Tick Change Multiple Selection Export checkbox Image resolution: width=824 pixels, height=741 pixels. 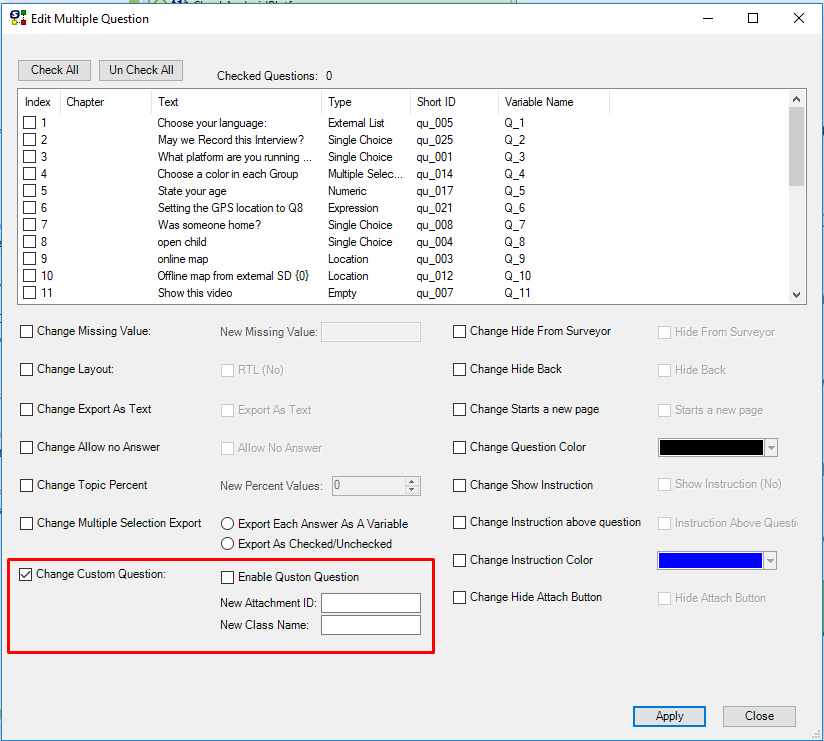click(26, 523)
